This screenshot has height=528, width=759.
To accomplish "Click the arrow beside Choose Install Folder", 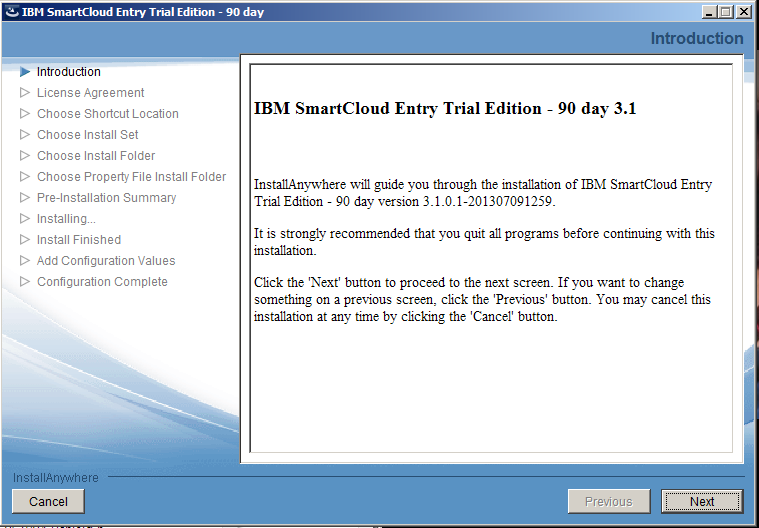I will point(25,156).
